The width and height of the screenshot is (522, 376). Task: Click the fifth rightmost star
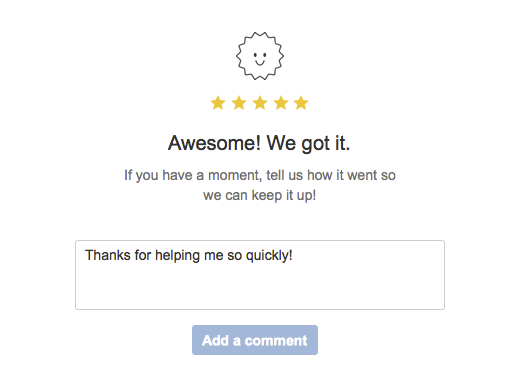point(301,103)
